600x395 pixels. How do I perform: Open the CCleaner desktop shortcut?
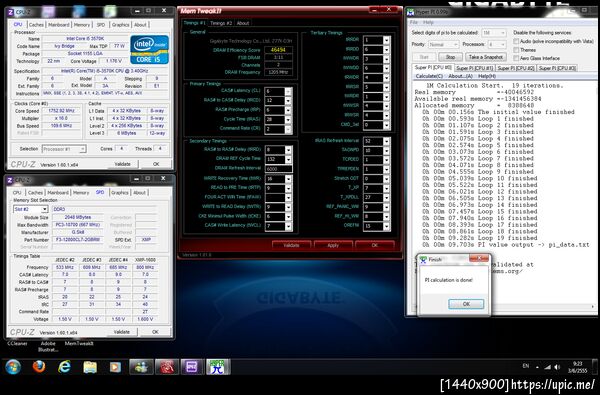click(18, 343)
